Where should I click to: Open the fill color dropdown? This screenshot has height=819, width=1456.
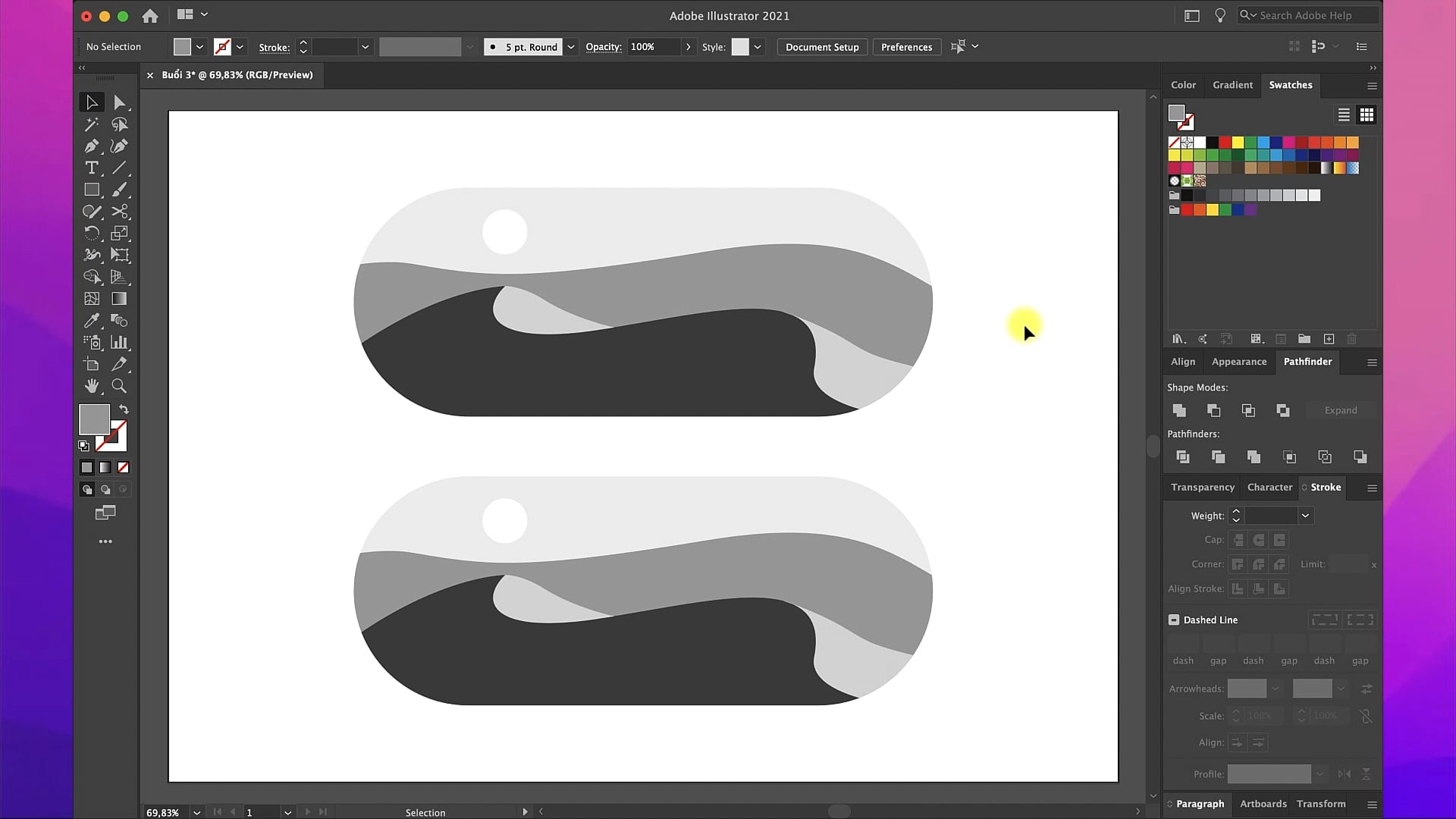[x=199, y=47]
